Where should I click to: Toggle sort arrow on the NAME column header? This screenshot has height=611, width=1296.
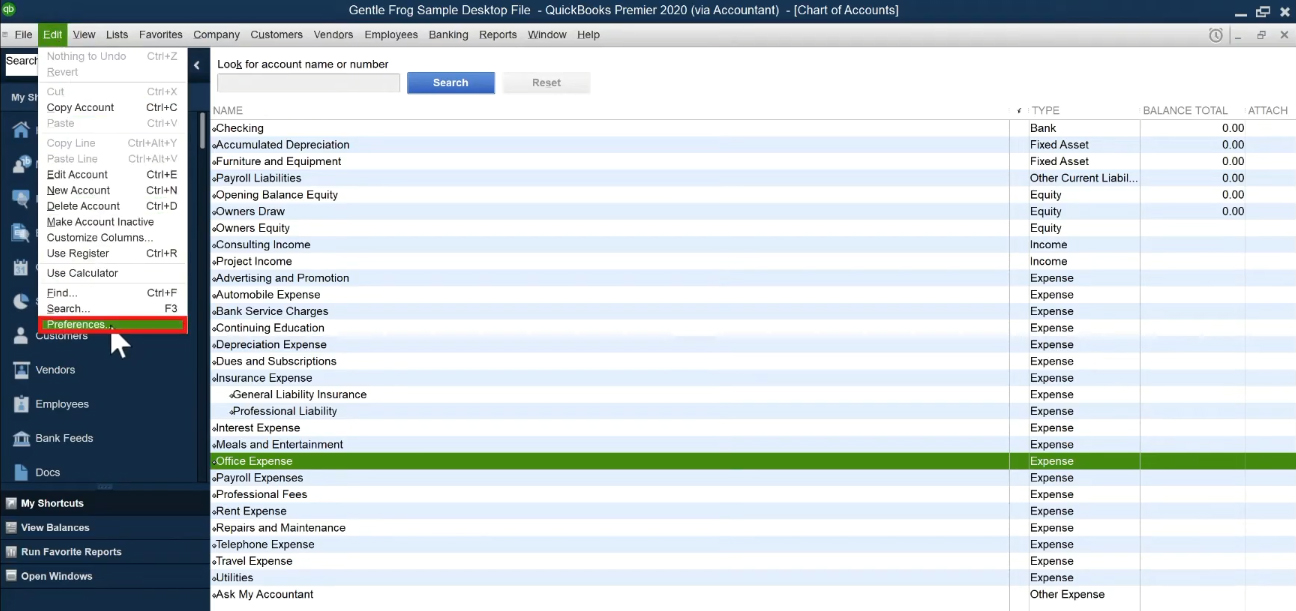pos(1019,111)
